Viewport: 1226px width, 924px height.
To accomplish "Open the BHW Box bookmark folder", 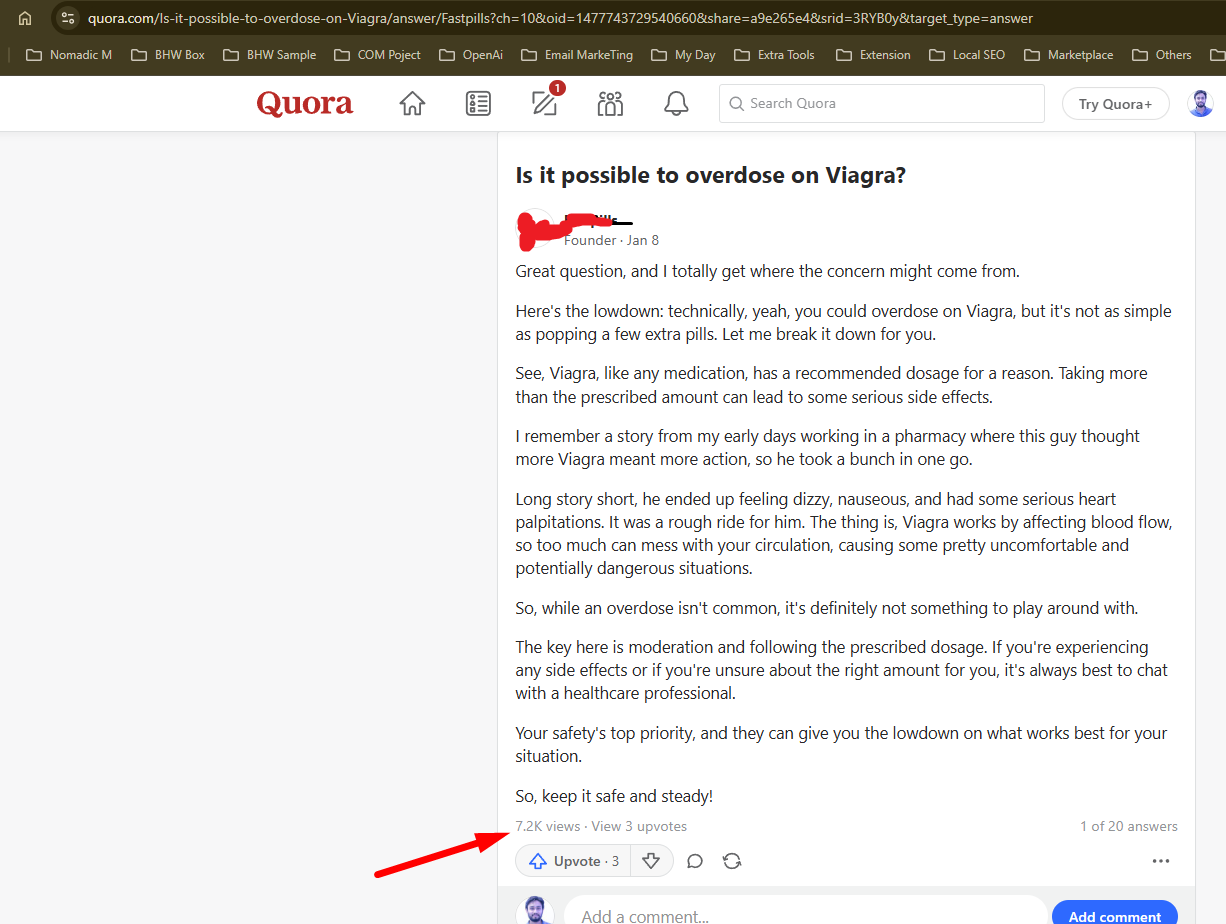I will pos(168,55).
